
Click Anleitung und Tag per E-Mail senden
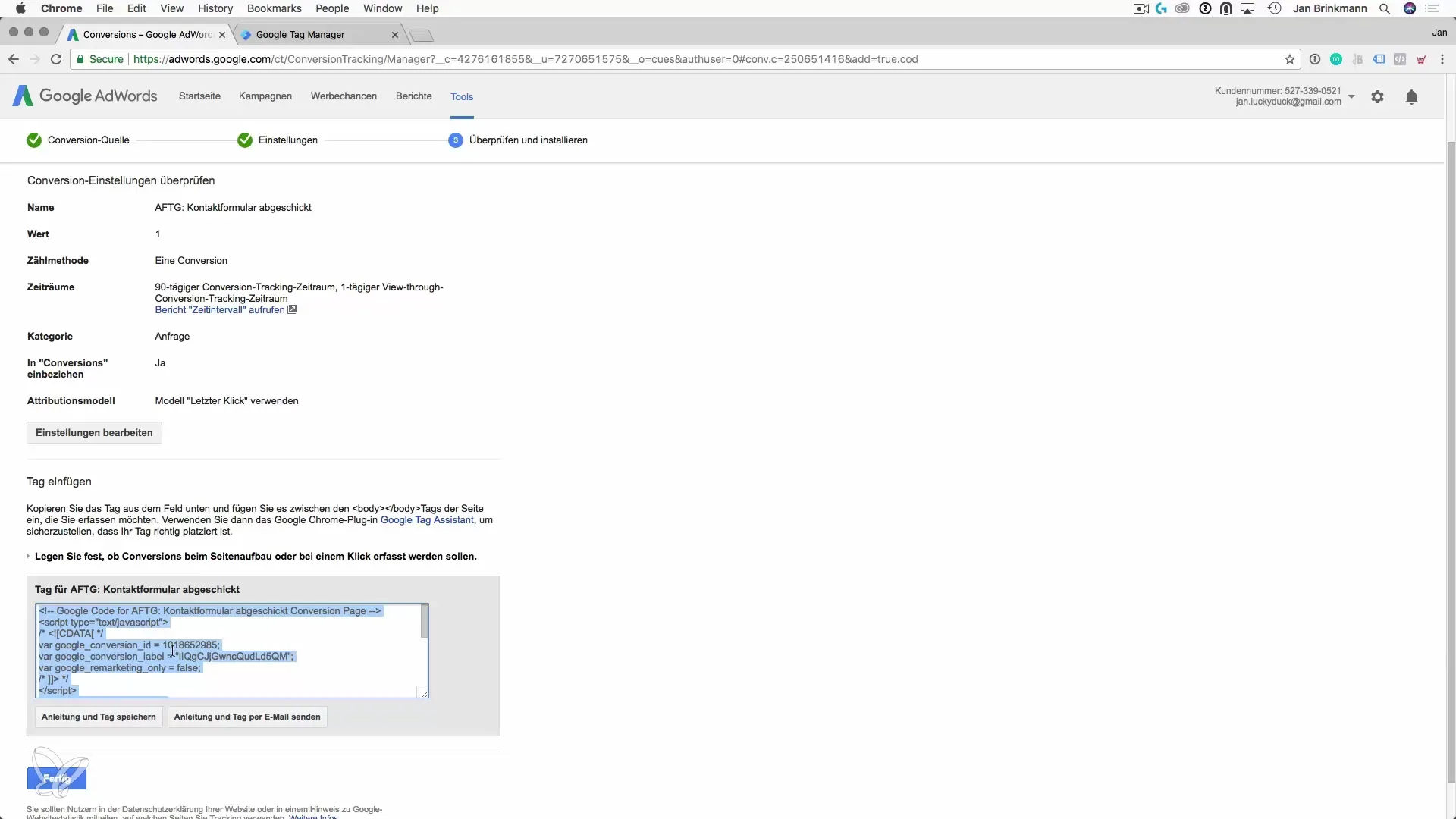(247, 717)
